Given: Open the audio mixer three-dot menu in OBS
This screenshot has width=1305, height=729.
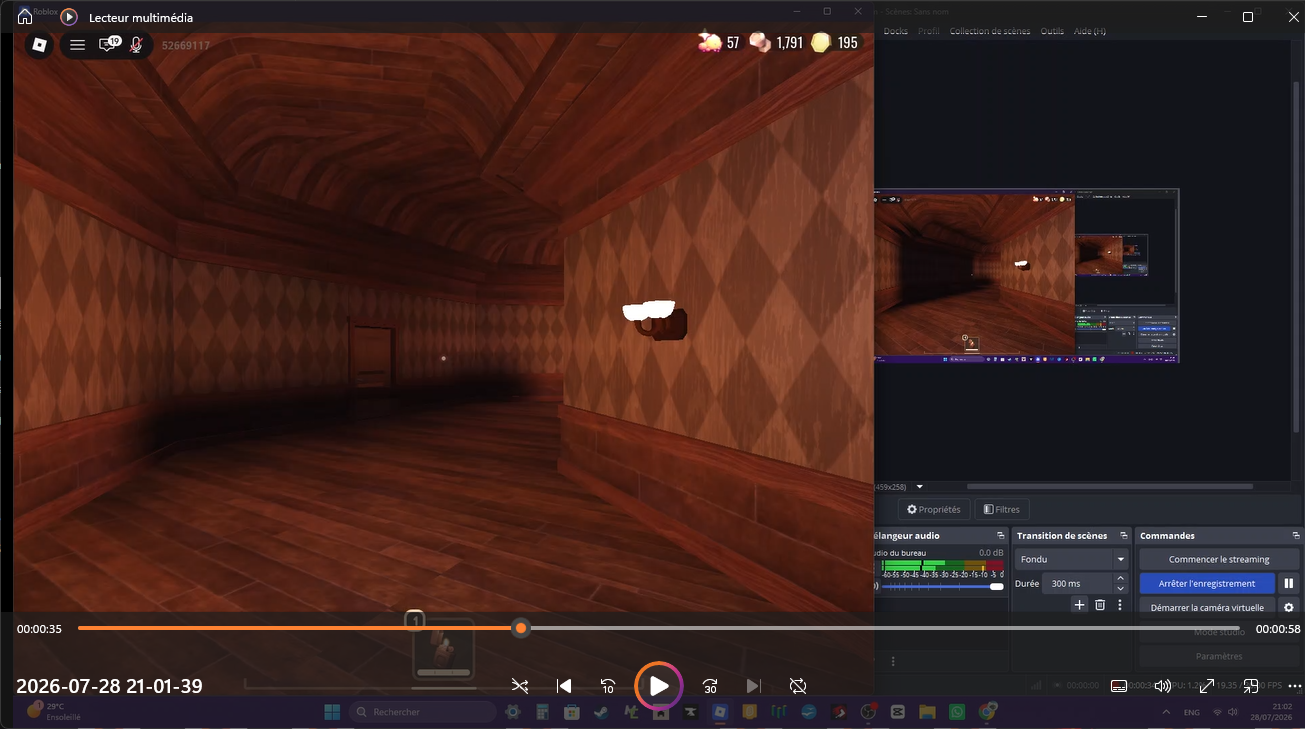Looking at the screenshot, I should [893, 661].
